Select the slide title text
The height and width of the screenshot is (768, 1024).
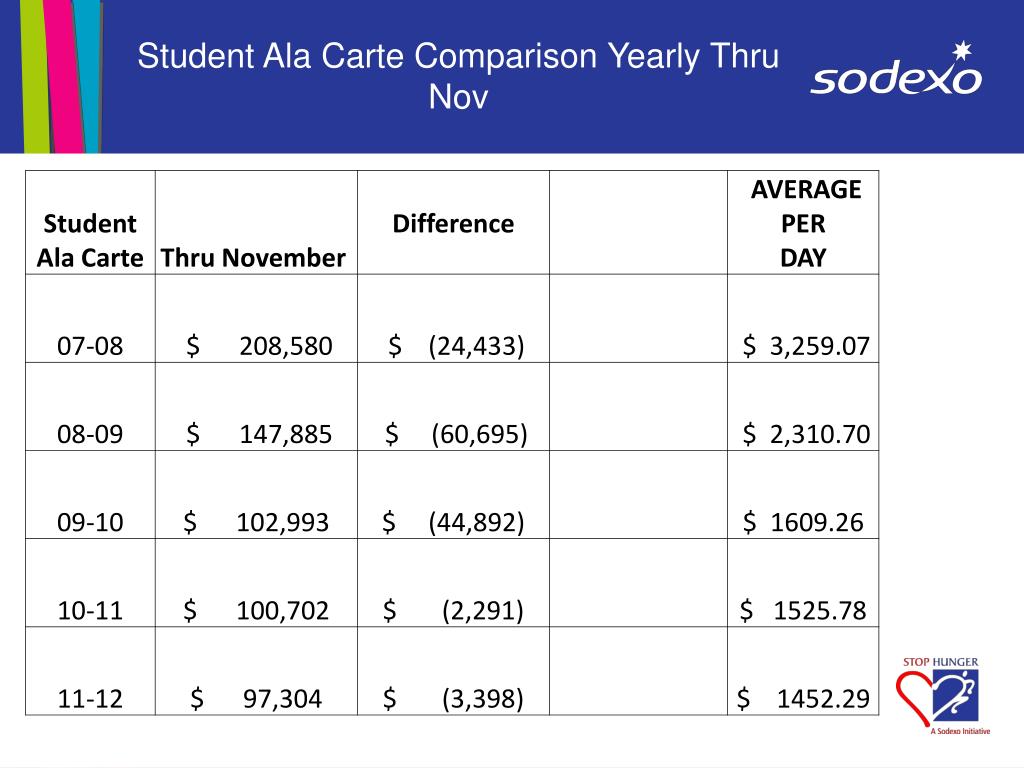tap(458, 75)
